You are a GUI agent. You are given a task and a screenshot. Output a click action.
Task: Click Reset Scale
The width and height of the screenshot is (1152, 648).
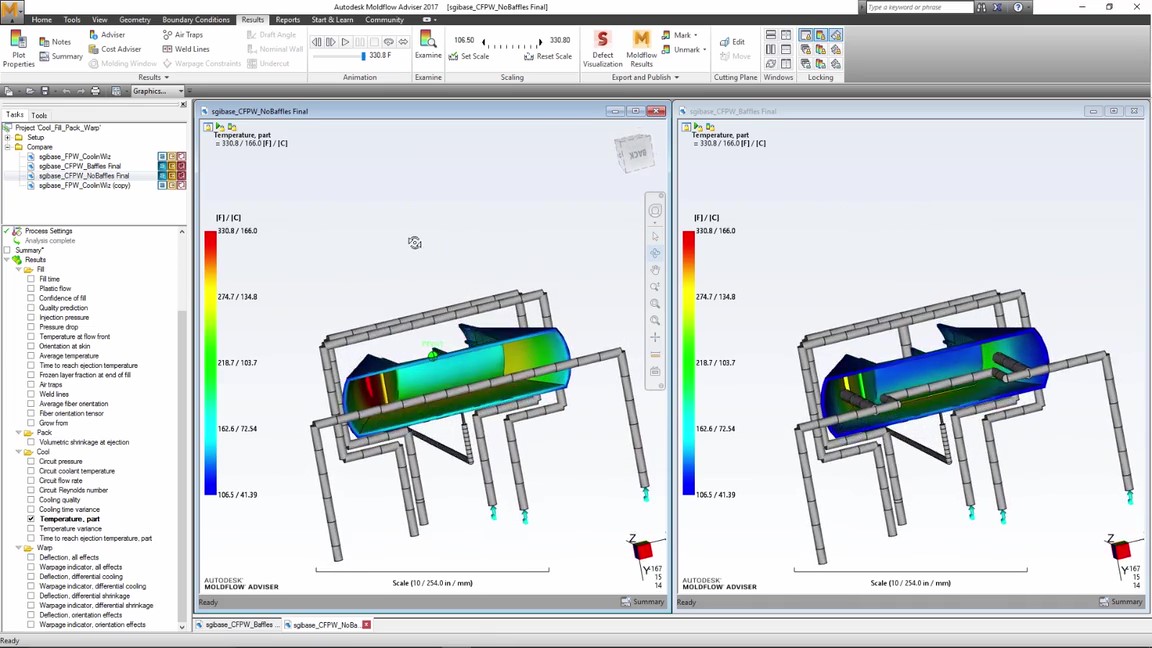coord(548,57)
